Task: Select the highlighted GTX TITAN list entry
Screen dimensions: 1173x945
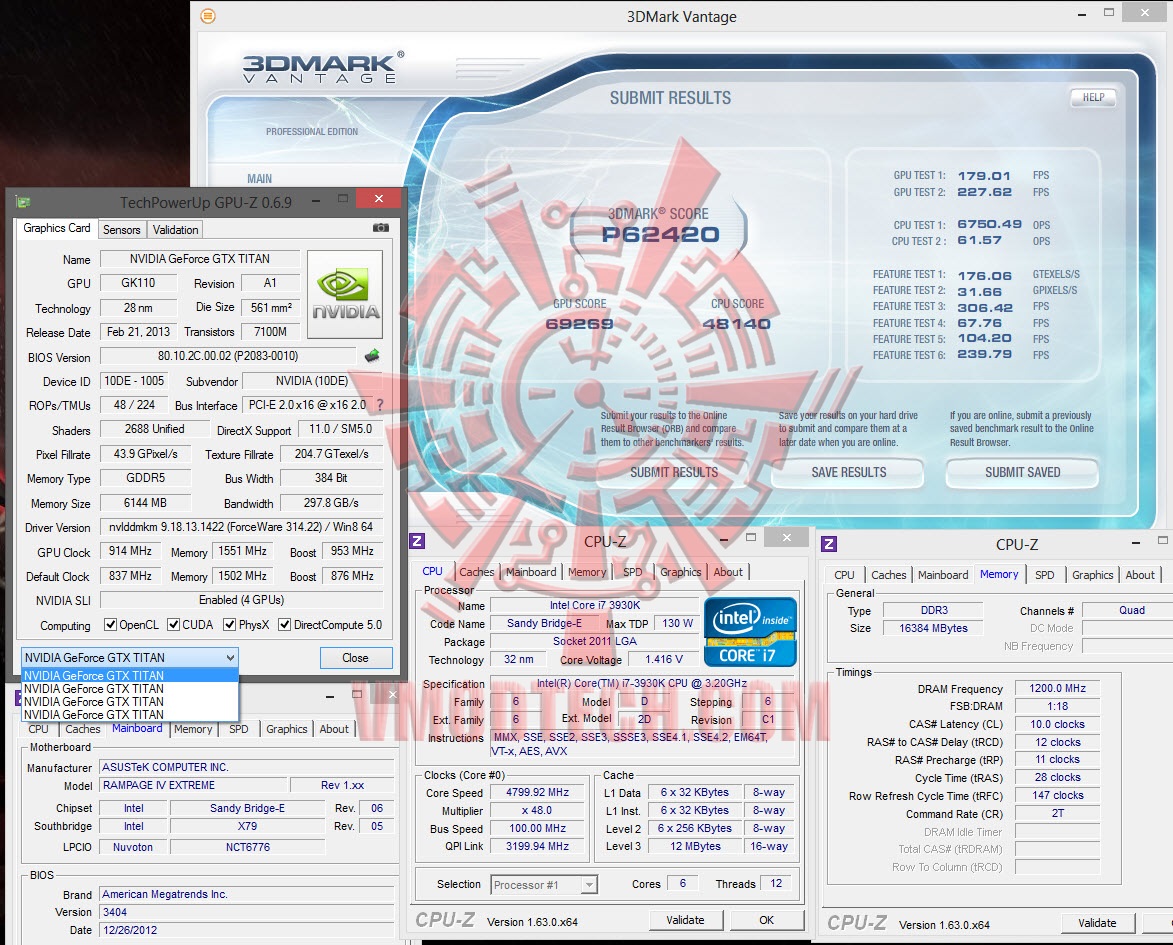Action: pyautogui.click(x=130, y=676)
